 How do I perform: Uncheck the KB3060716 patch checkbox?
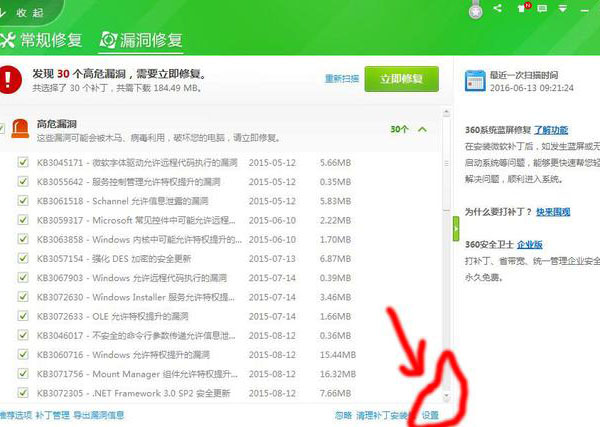tap(23, 354)
